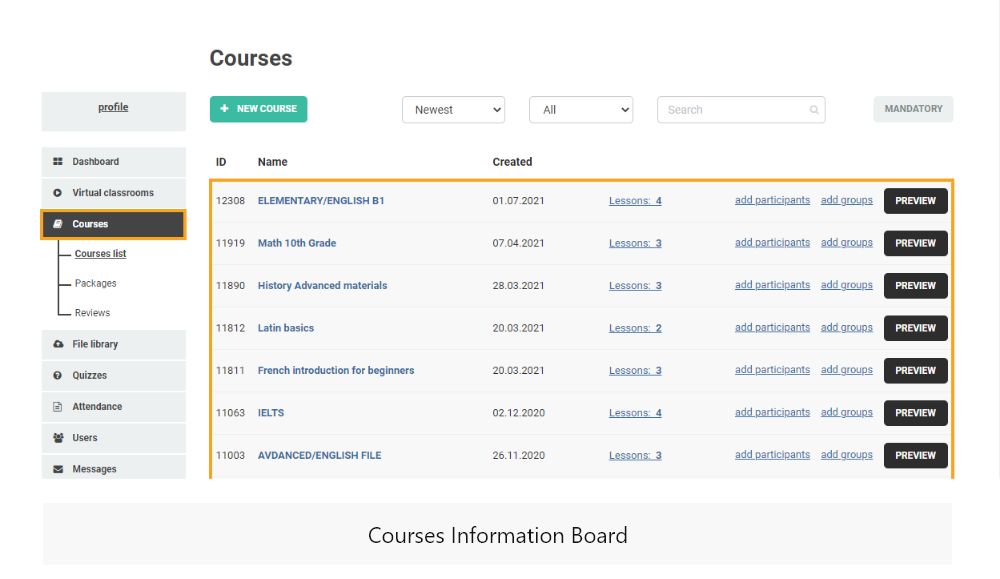Click the Courses book icon in sidebar
Viewport: 1000px width, 579px height.
(x=60, y=223)
